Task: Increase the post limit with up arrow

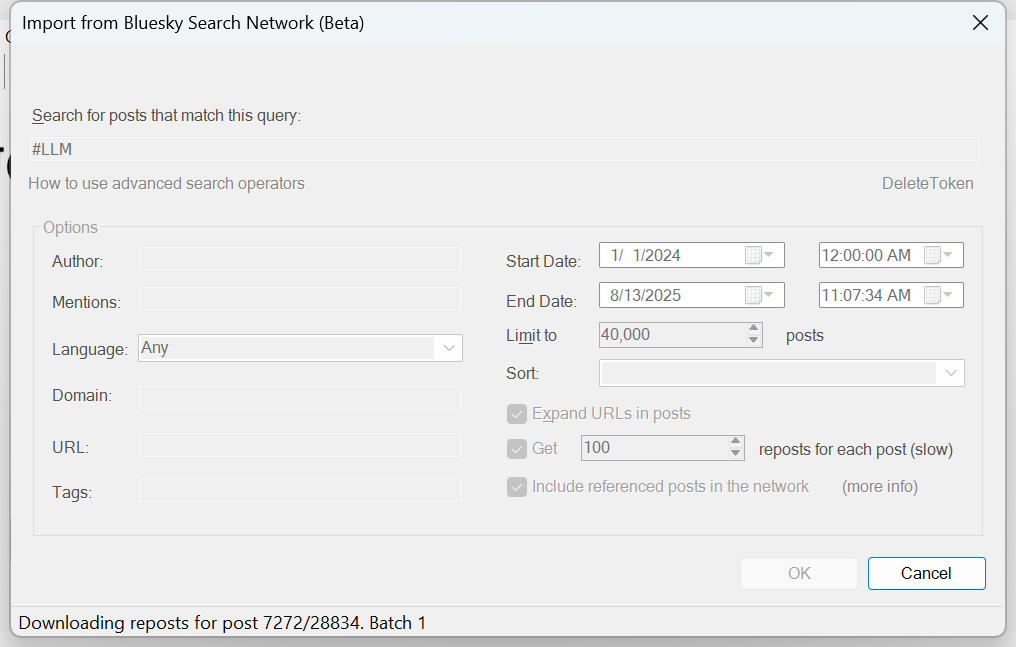Action: (754, 329)
